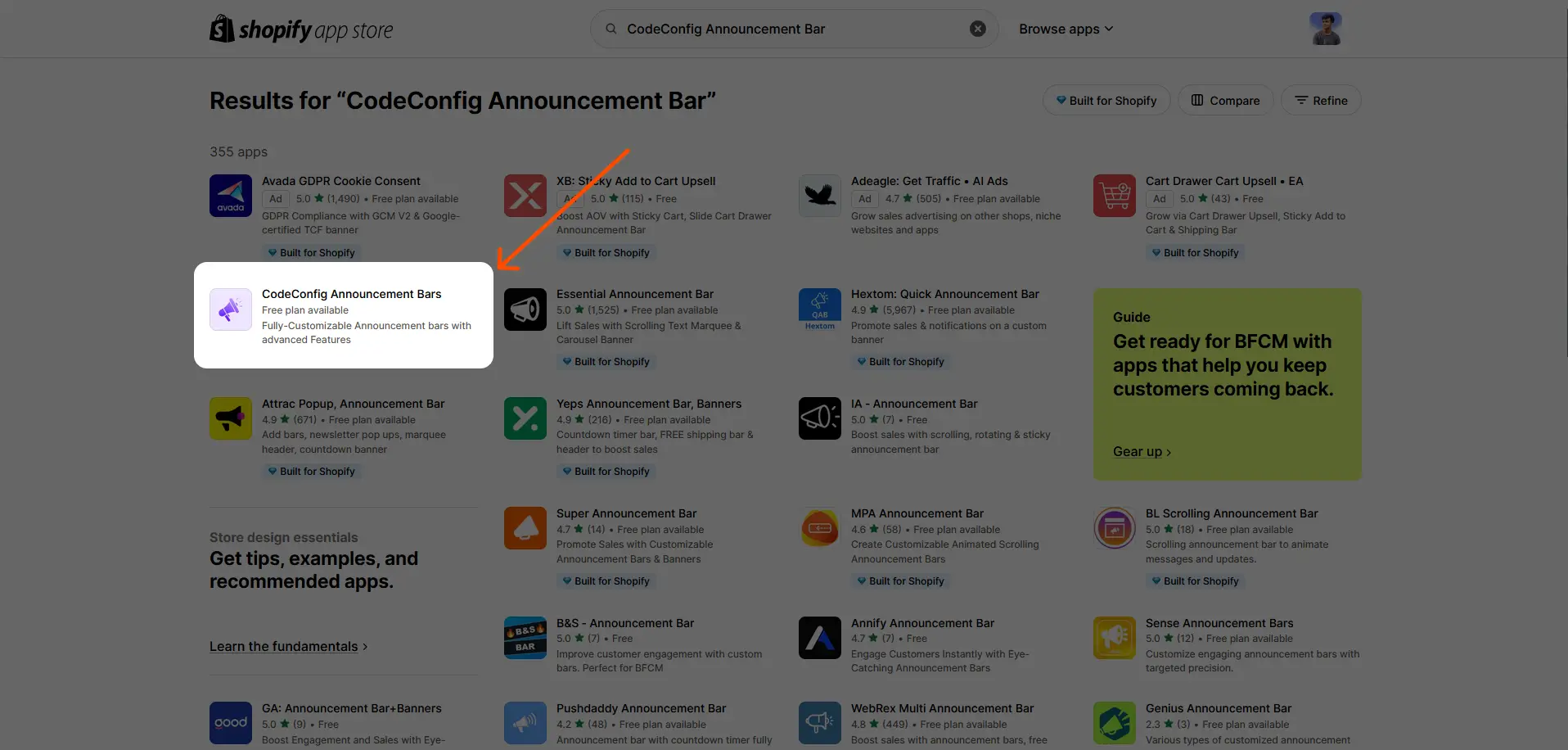This screenshot has width=1568, height=750.
Task: Follow the Gear up link in Guide card
Action: pos(1142,452)
